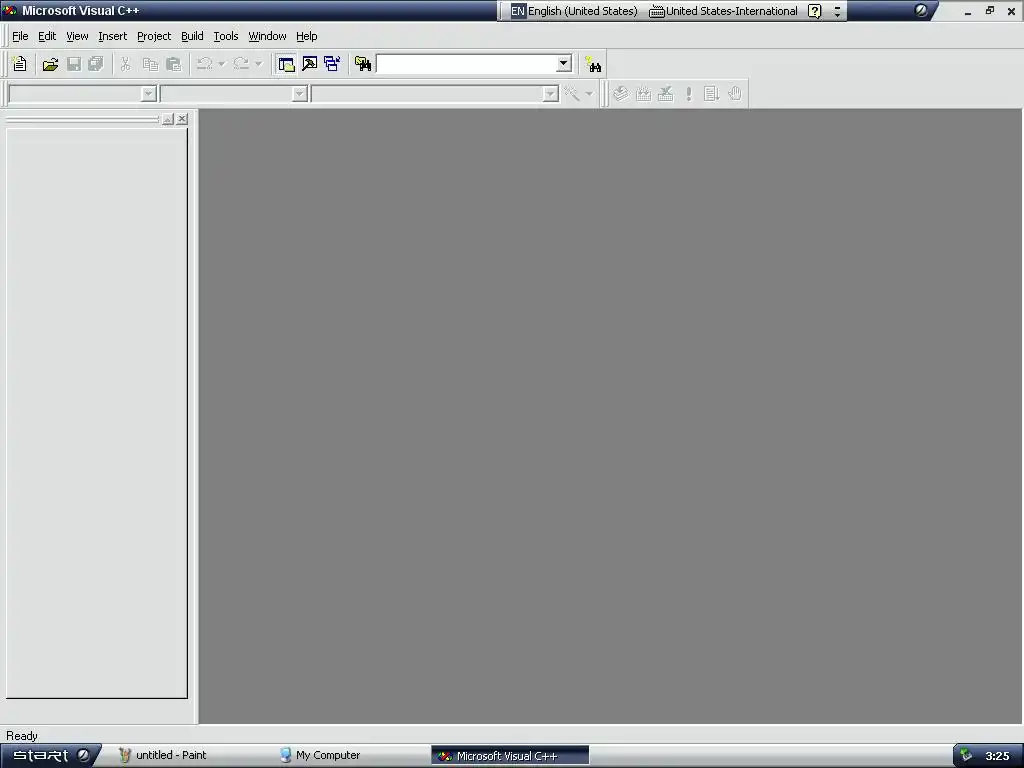Click the Ready status bar text
Screen dimensions: 1024x768
tap(22, 735)
